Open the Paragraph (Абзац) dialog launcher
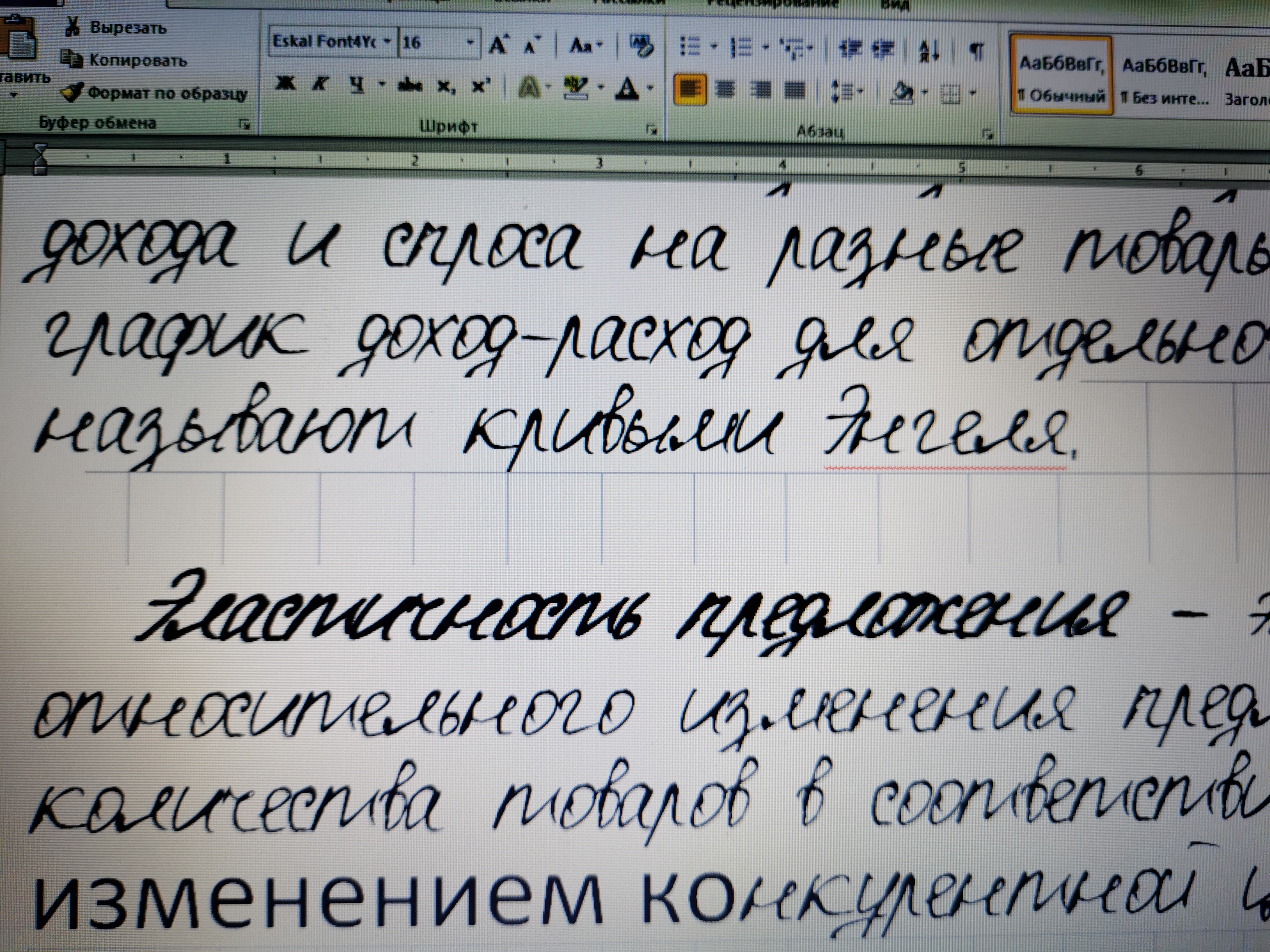Viewport: 1270px width, 952px height. tap(988, 135)
